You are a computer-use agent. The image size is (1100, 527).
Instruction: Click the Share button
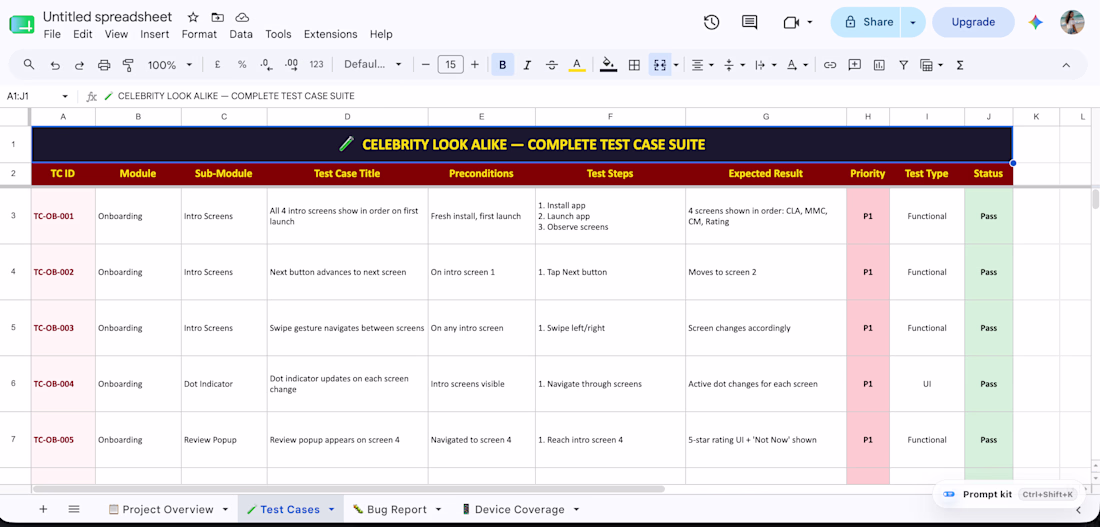click(866, 22)
